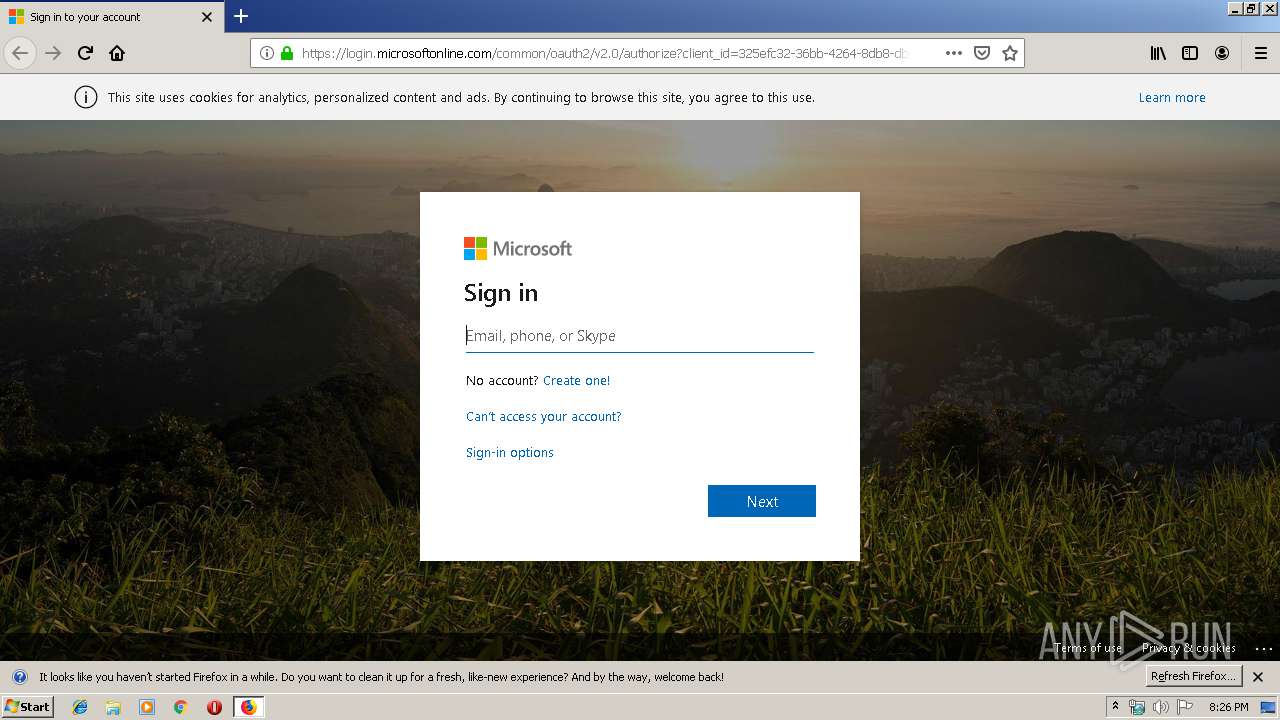This screenshot has height=720, width=1280.
Task: Open the Windows Start menu
Action: pos(27,707)
